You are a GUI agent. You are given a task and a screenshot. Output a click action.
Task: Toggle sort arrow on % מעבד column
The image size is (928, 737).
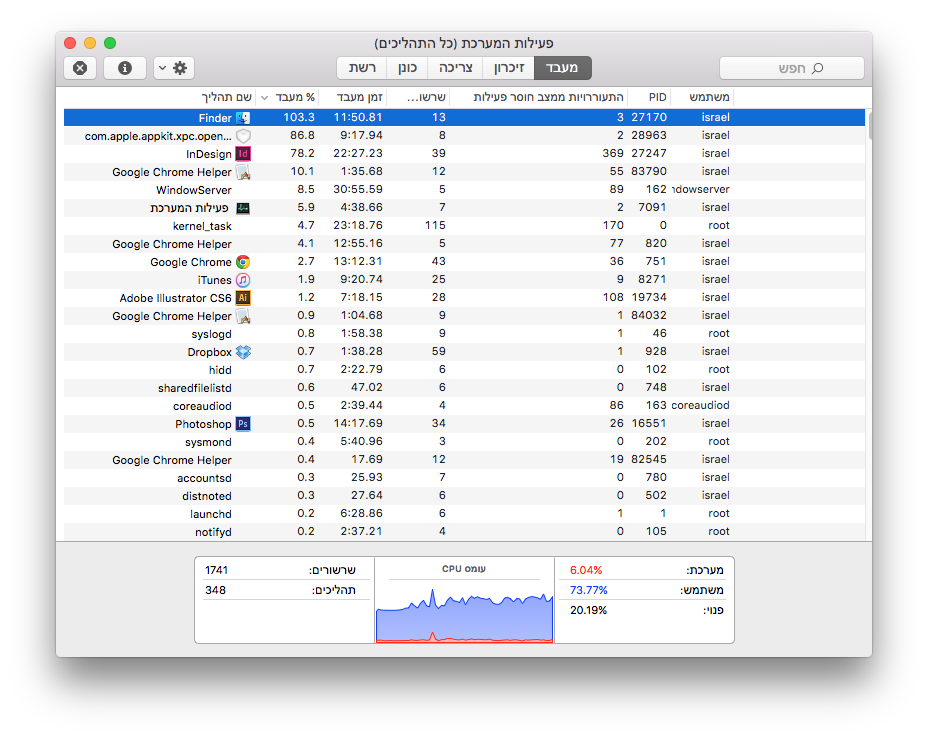pyautogui.click(x=265, y=98)
